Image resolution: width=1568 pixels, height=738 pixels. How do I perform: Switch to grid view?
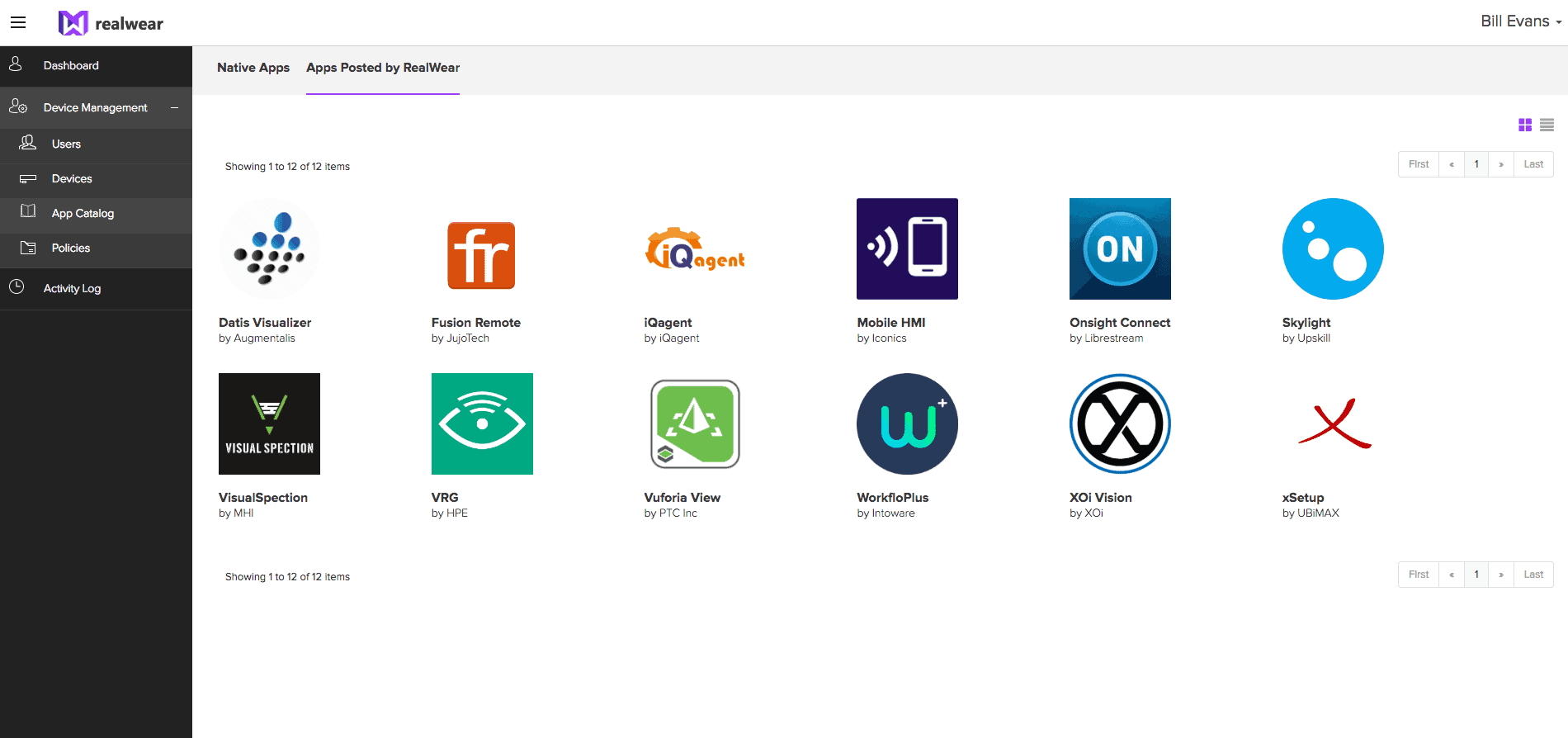click(x=1525, y=125)
